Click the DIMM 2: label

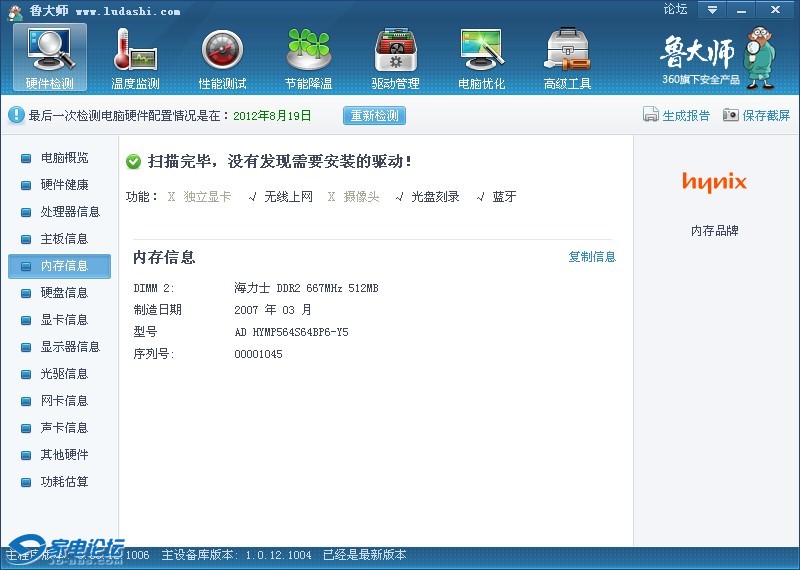point(154,288)
